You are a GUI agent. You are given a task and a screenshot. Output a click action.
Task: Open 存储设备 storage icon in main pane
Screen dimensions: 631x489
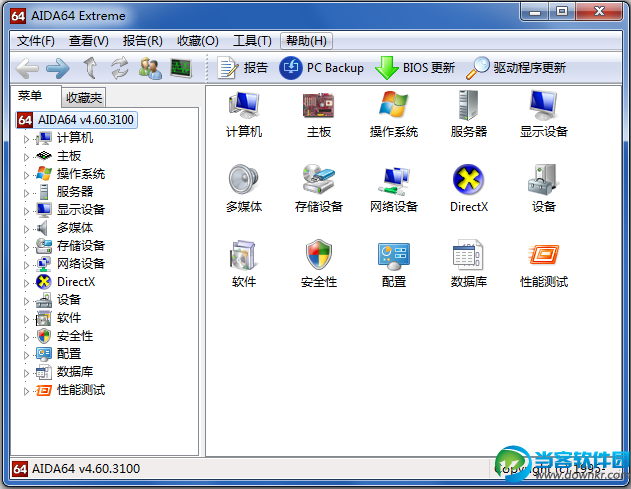(319, 188)
